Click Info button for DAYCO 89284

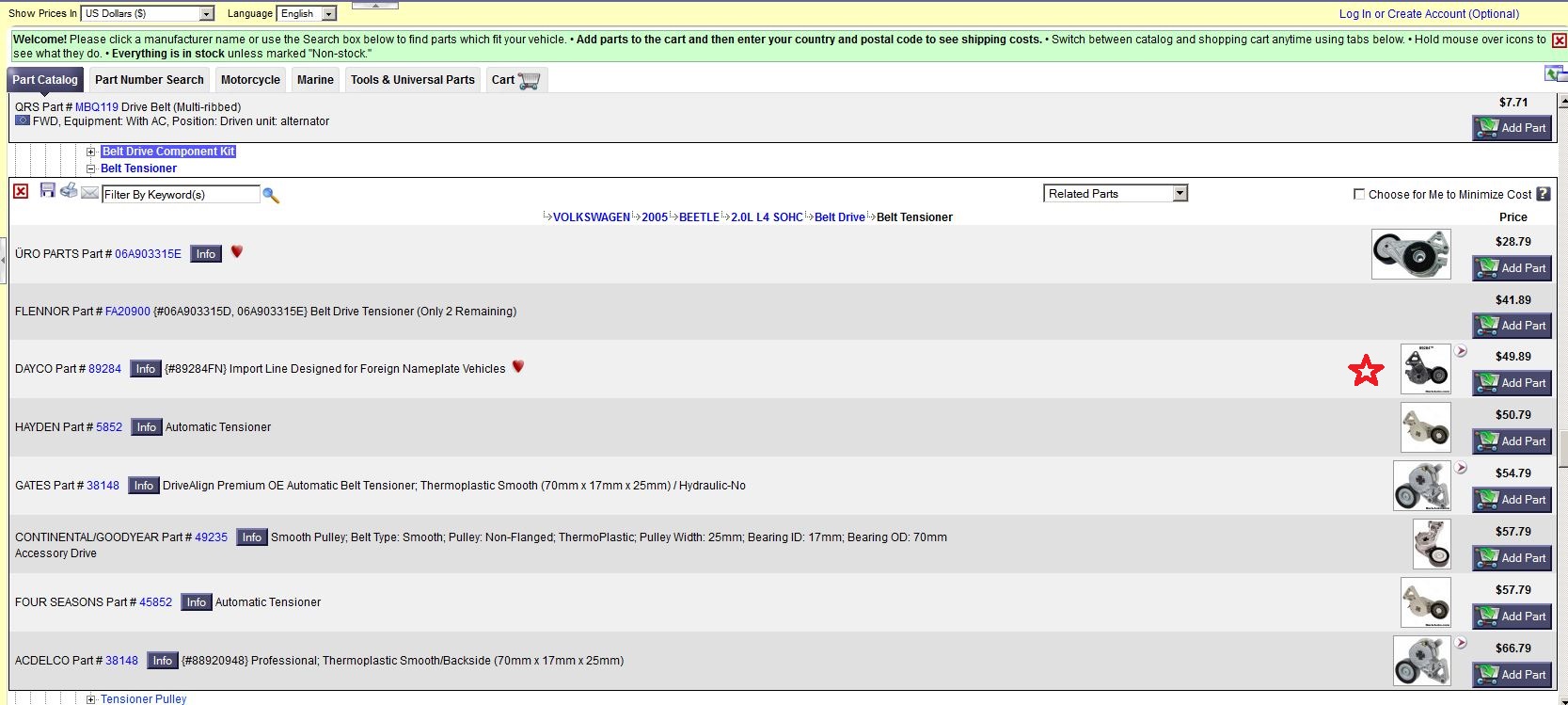[146, 369]
